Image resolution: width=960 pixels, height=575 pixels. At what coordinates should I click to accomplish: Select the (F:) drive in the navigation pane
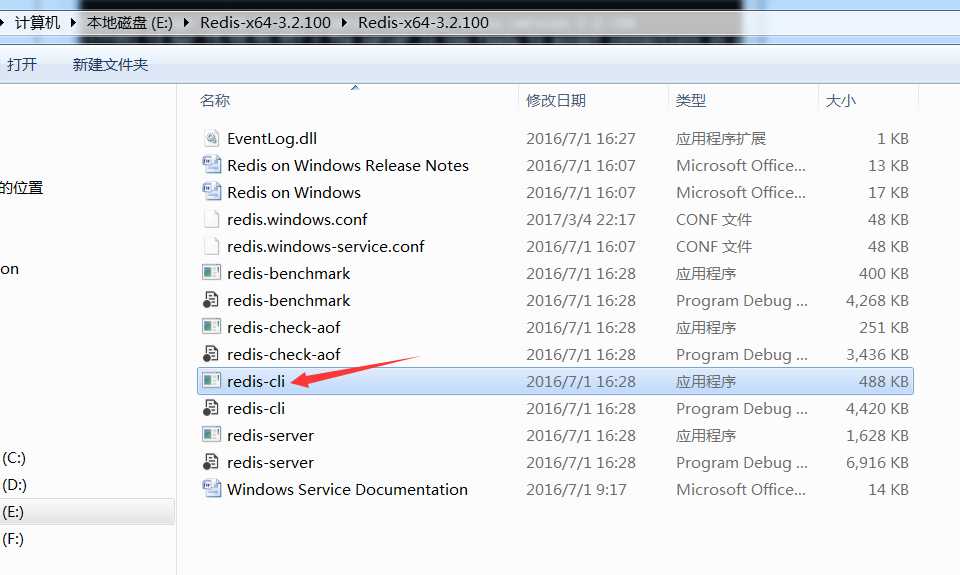13,539
